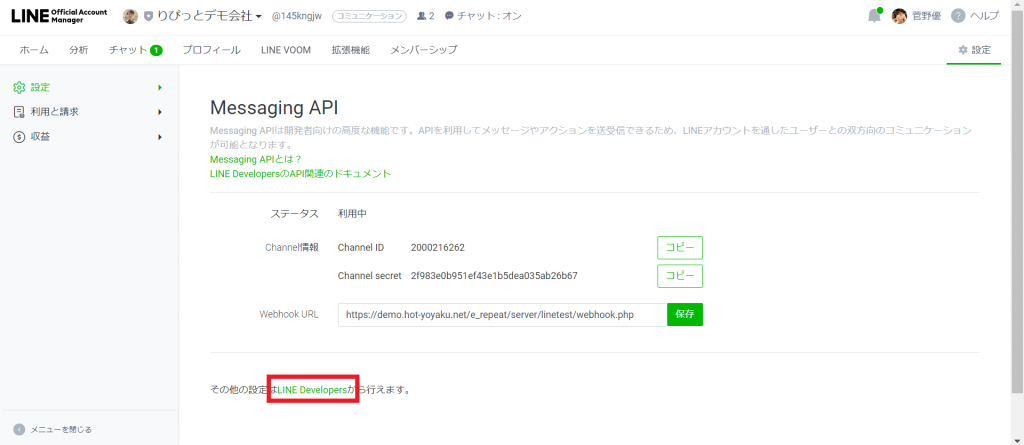
Task: Open the りぴっとデモ会社 account dropdown
Action: (x=210, y=16)
